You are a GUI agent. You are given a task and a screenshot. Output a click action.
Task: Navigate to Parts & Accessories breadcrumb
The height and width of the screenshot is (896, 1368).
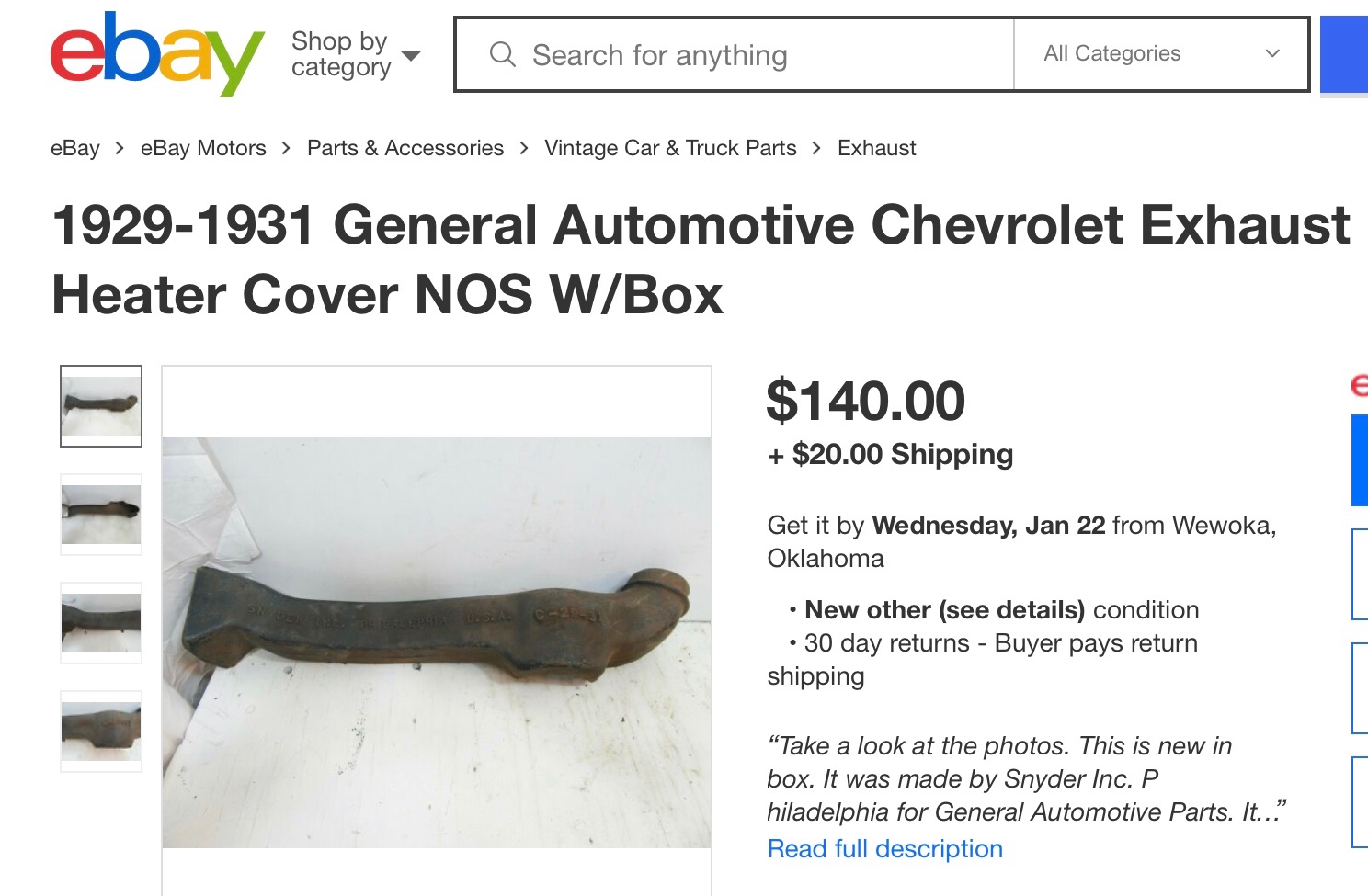[405, 148]
